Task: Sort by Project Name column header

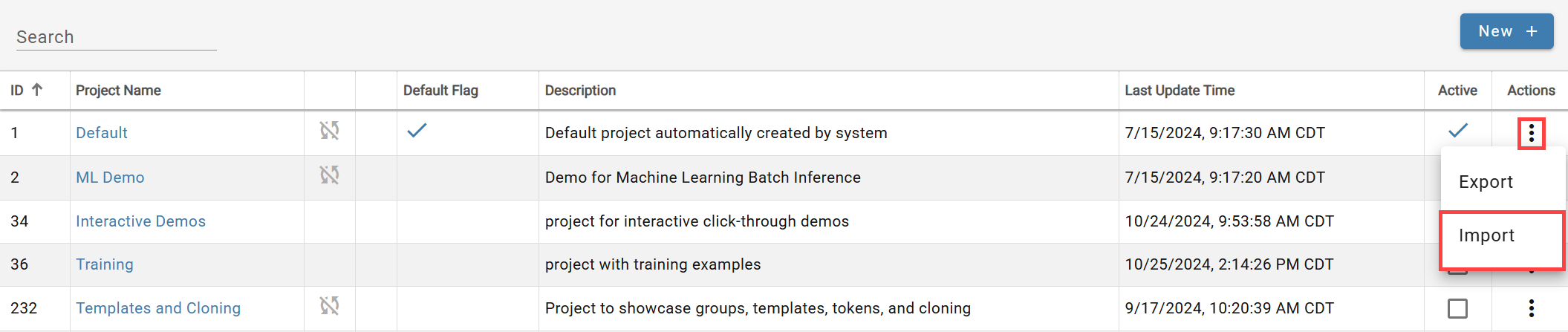Action: 118,91
